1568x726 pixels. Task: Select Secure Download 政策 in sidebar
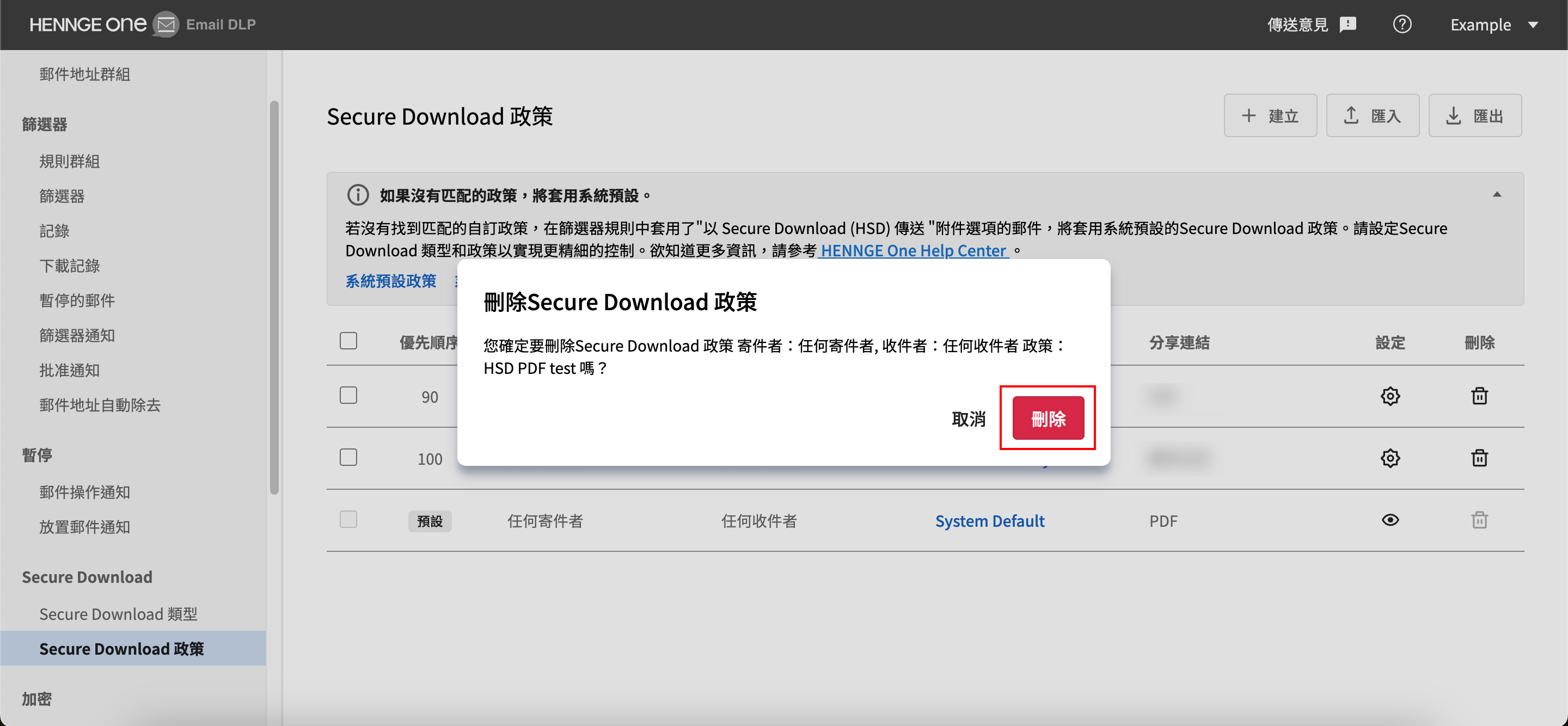[x=133, y=648]
